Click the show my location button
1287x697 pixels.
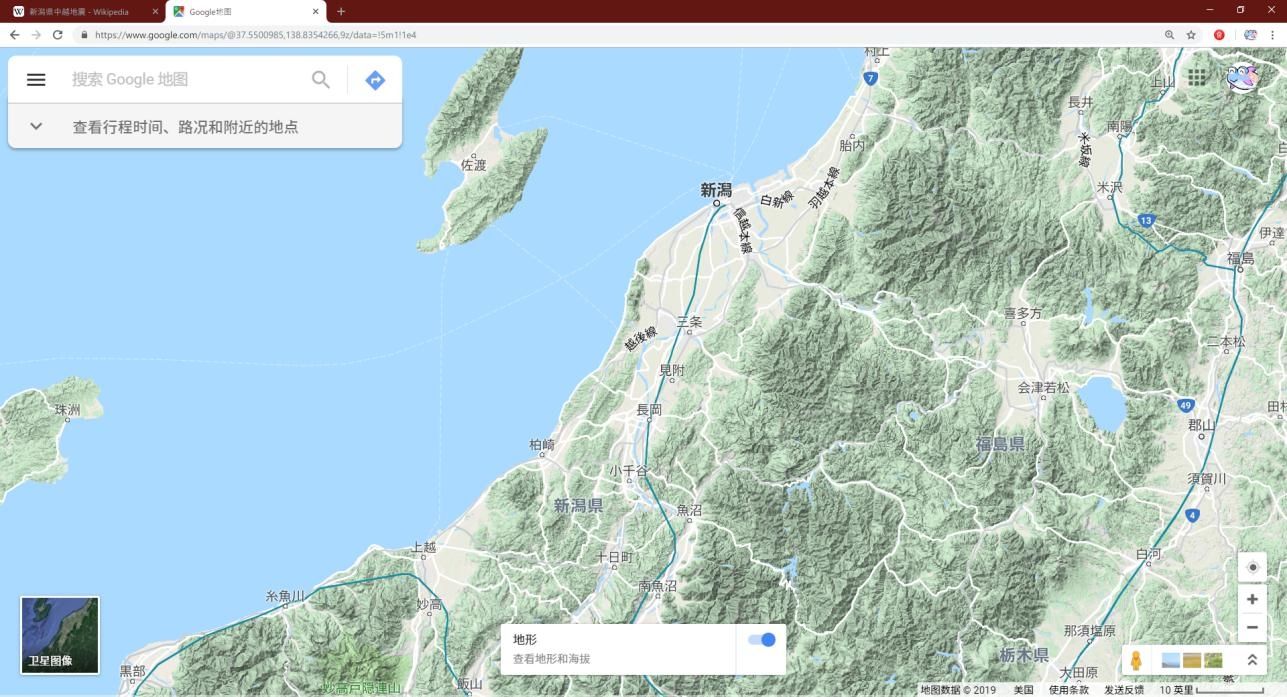click(x=1252, y=566)
